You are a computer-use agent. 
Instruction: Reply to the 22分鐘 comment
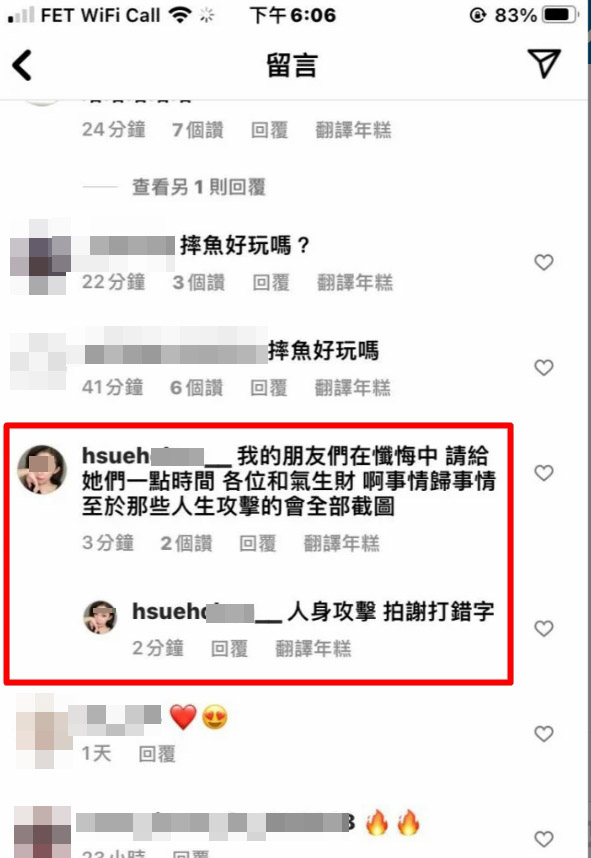[x=271, y=282]
